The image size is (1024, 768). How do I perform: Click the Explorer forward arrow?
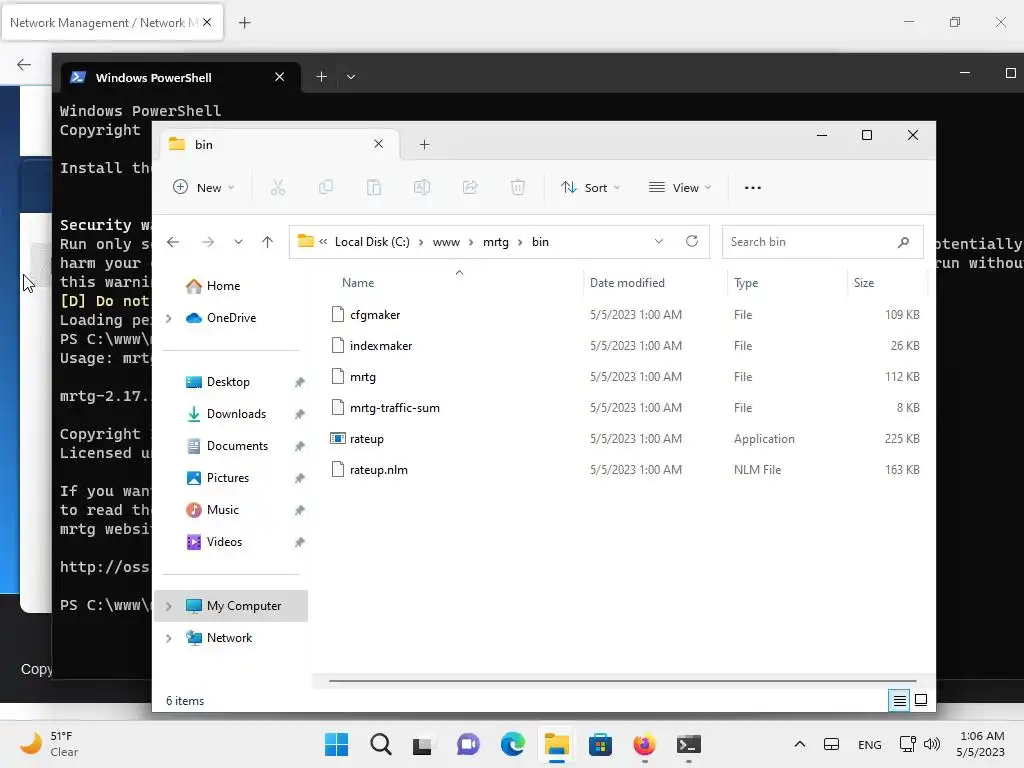208,242
